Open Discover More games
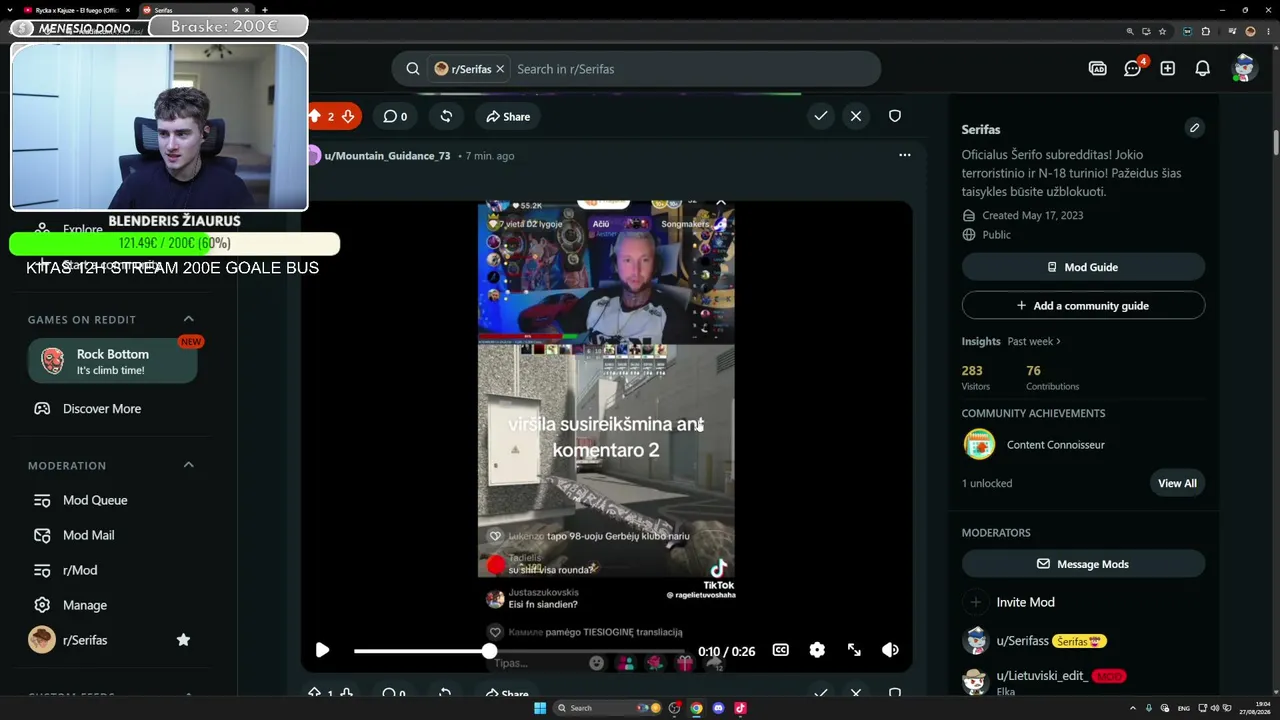Viewport: 1280px width, 720px height. click(x=102, y=408)
